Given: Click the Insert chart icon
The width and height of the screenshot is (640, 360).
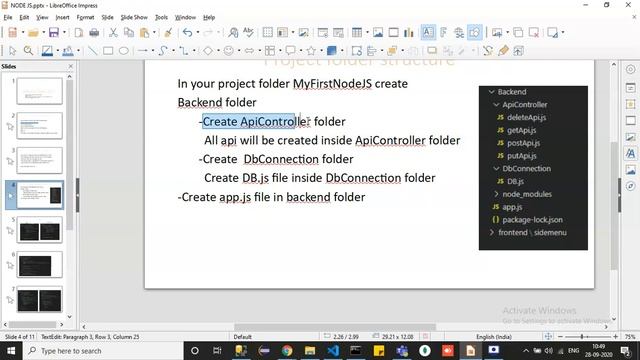Looking at the screenshot, I should point(409,32).
